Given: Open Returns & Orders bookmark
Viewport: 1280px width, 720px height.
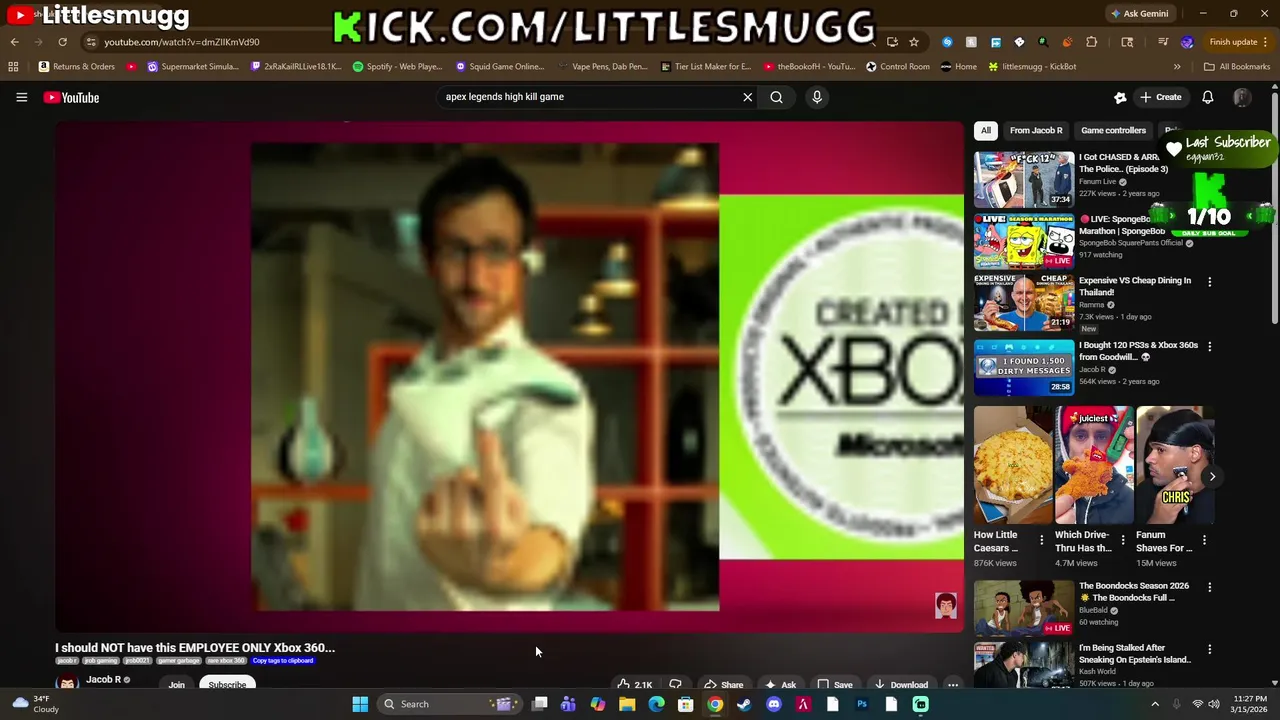Looking at the screenshot, I should click(77, 66).
